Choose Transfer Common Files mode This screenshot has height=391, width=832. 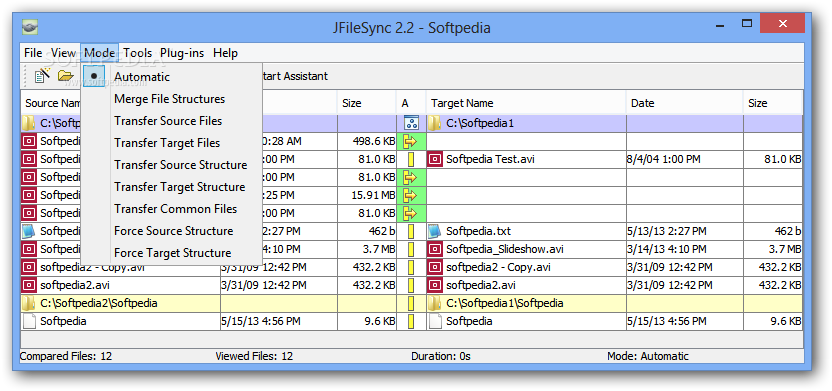[171, 209]
